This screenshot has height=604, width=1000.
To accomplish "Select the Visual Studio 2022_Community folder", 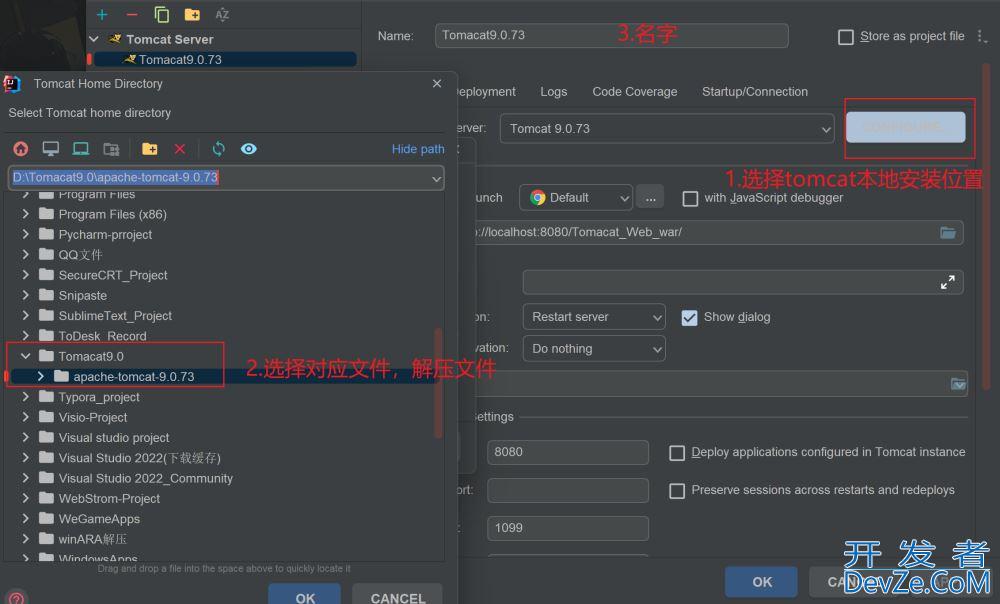I will pos(145,478).
